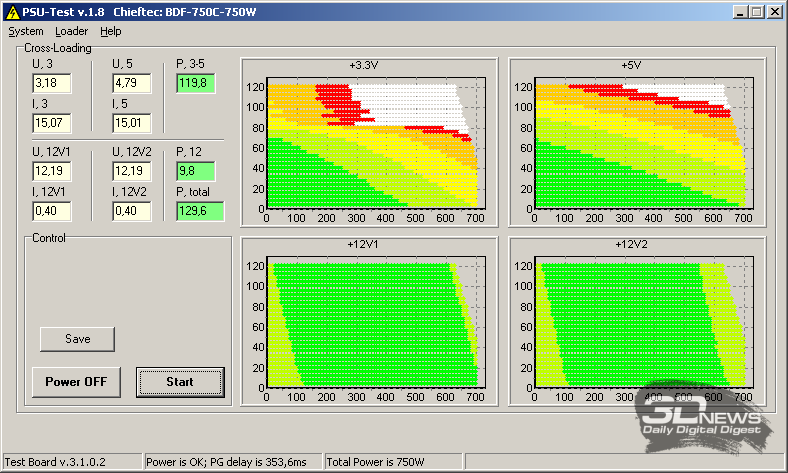The width and height of the screenshot is (788, 473).
Task: Click the +5V cross-load chart
Action: click(637, 142)
